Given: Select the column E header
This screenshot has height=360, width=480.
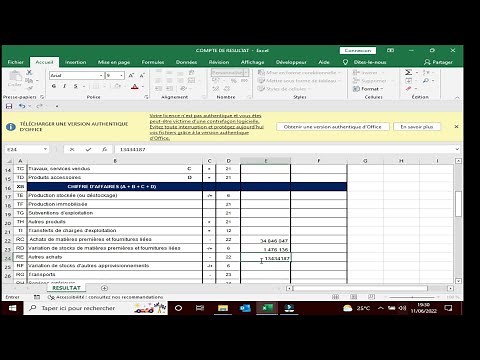Looking at the screenshot, I should (265, 161).
